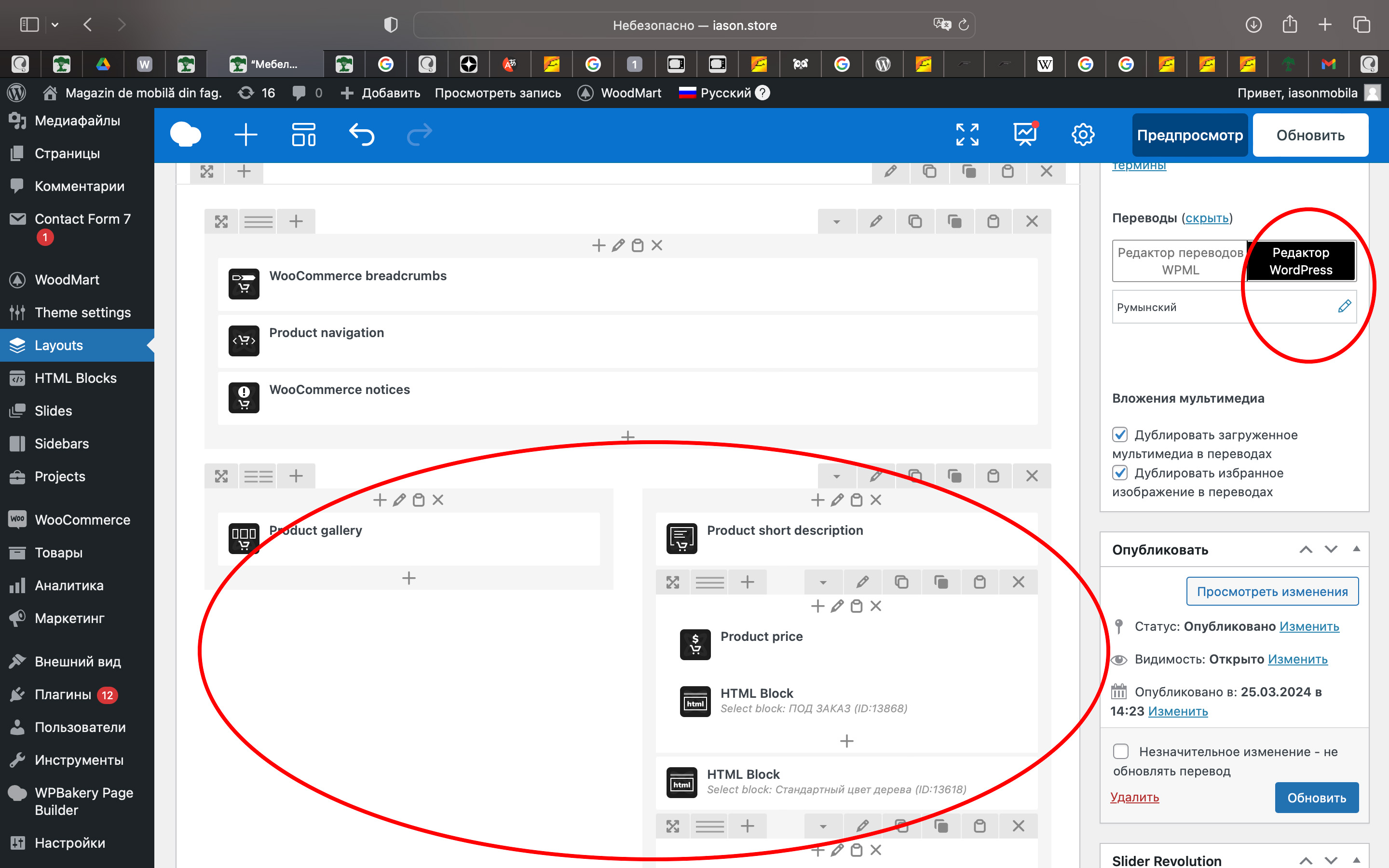Open WooCommerce menu in sidebar
The image size is (1389, 868).
click(77, 519)
